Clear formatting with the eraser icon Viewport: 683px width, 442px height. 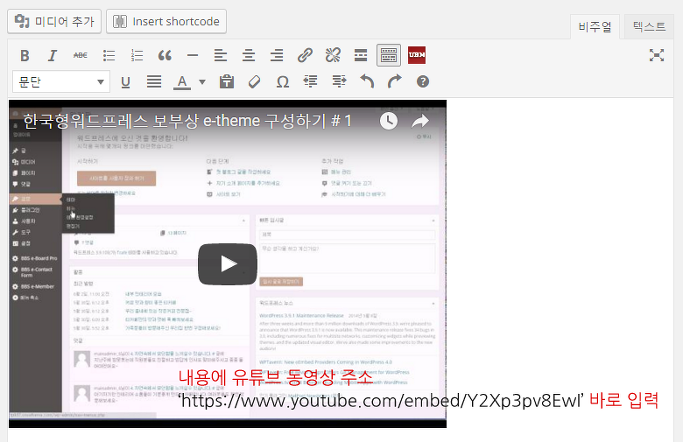[x=254, y=82]
